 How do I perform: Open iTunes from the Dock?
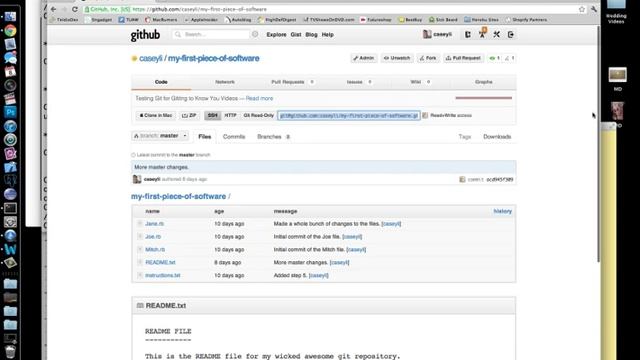(10, 126)
